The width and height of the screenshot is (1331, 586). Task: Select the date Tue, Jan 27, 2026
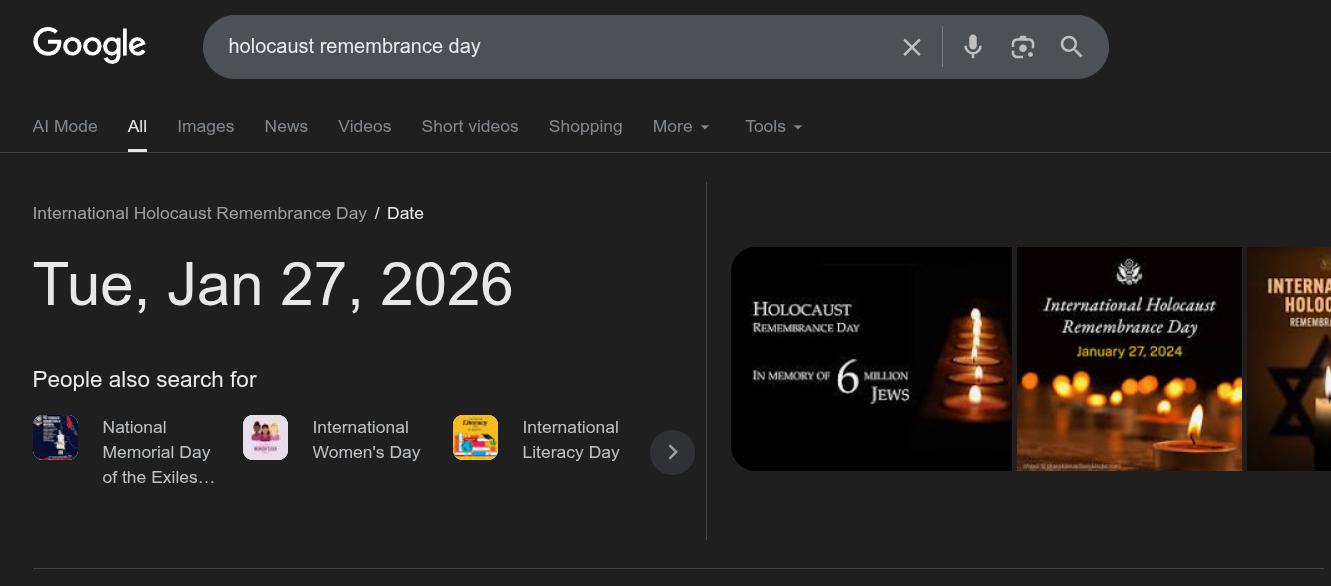click(273, 285)
